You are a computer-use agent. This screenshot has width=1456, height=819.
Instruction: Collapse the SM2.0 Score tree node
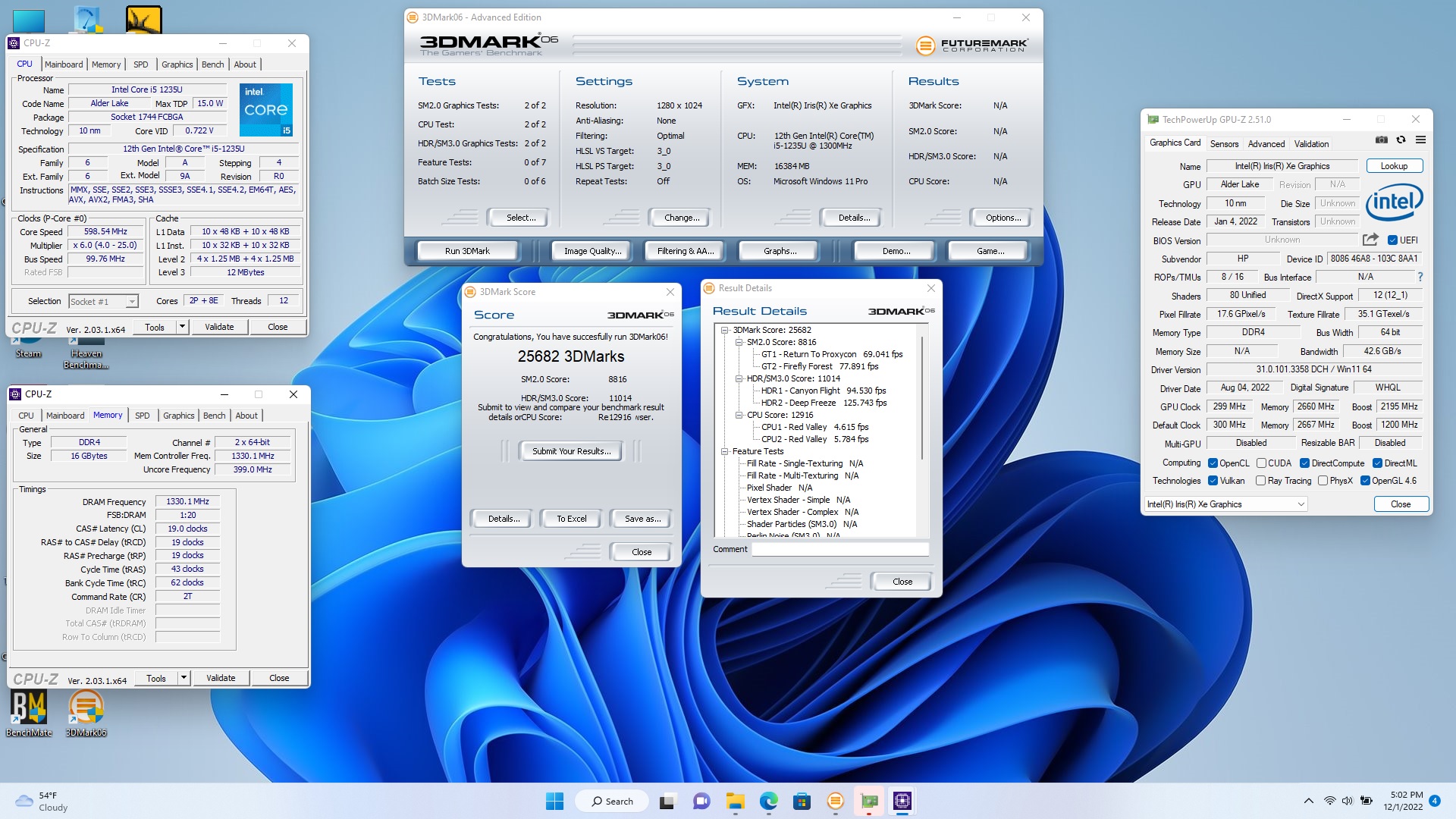(739, 342)
